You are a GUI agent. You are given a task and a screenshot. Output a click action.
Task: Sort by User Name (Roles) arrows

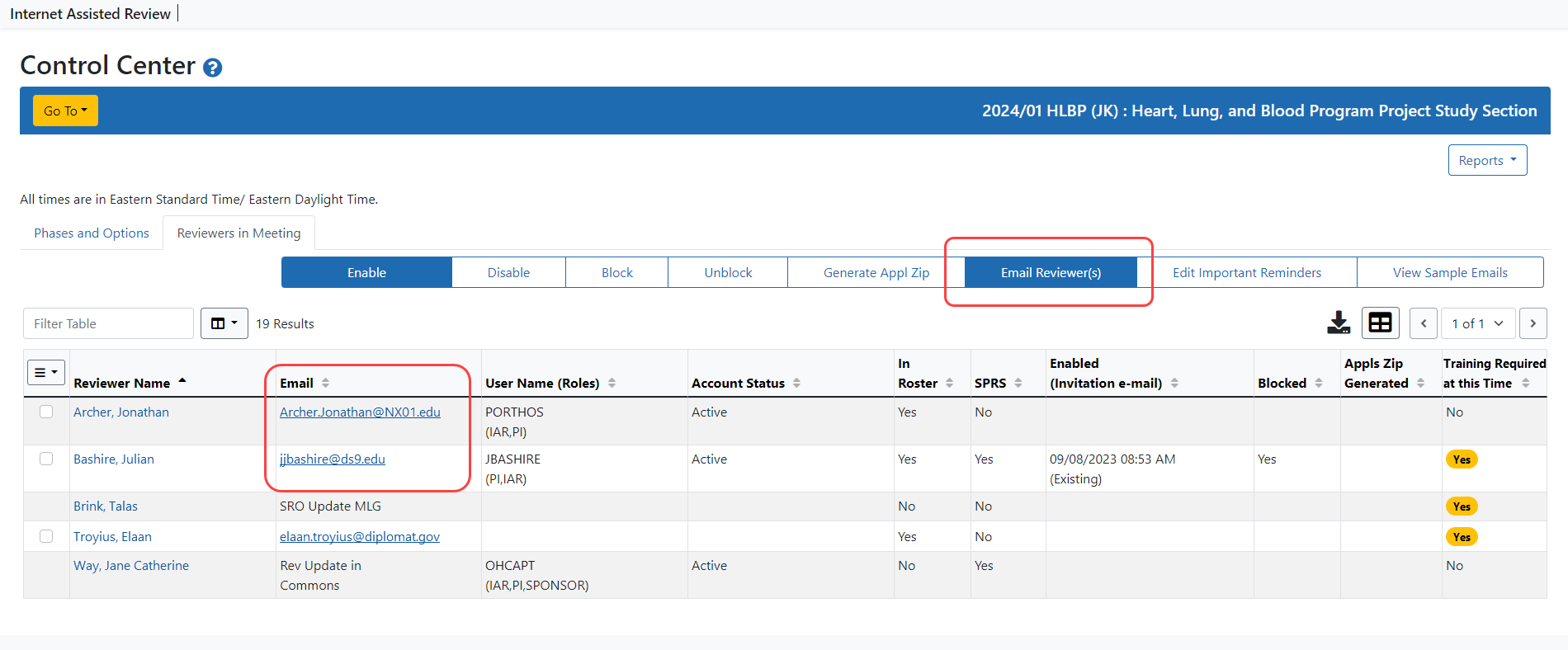point(612,383)
